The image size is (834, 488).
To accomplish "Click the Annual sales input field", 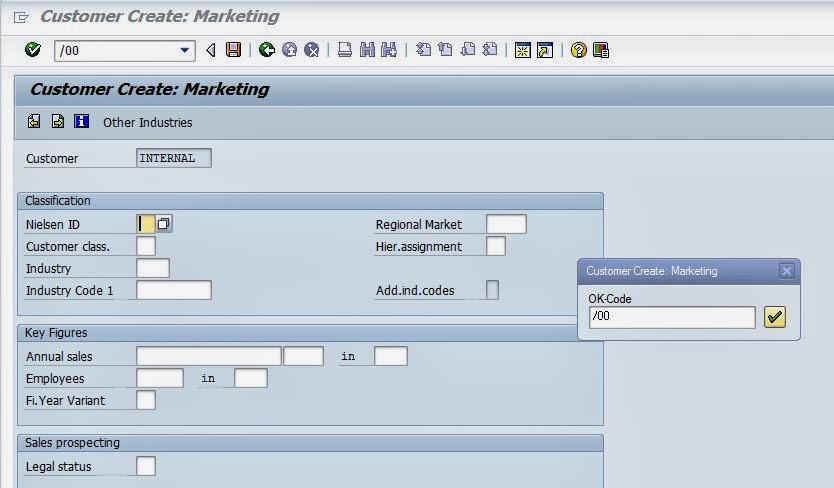I will coord(208,356).
